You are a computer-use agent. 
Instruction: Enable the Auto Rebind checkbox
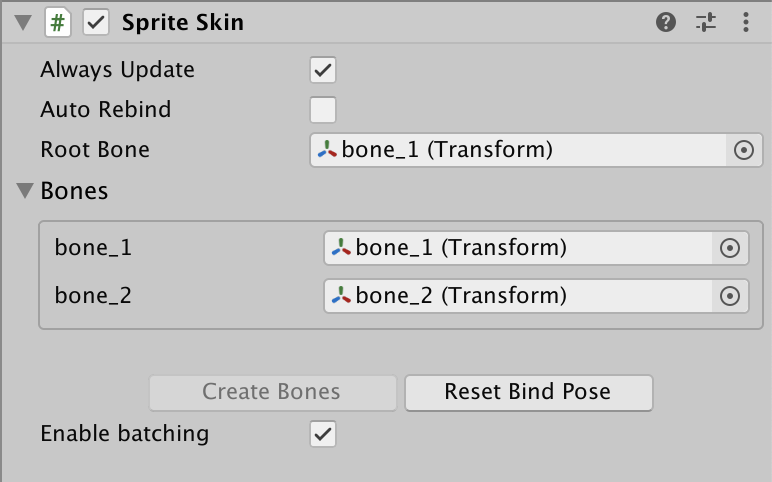click(323, 109)
